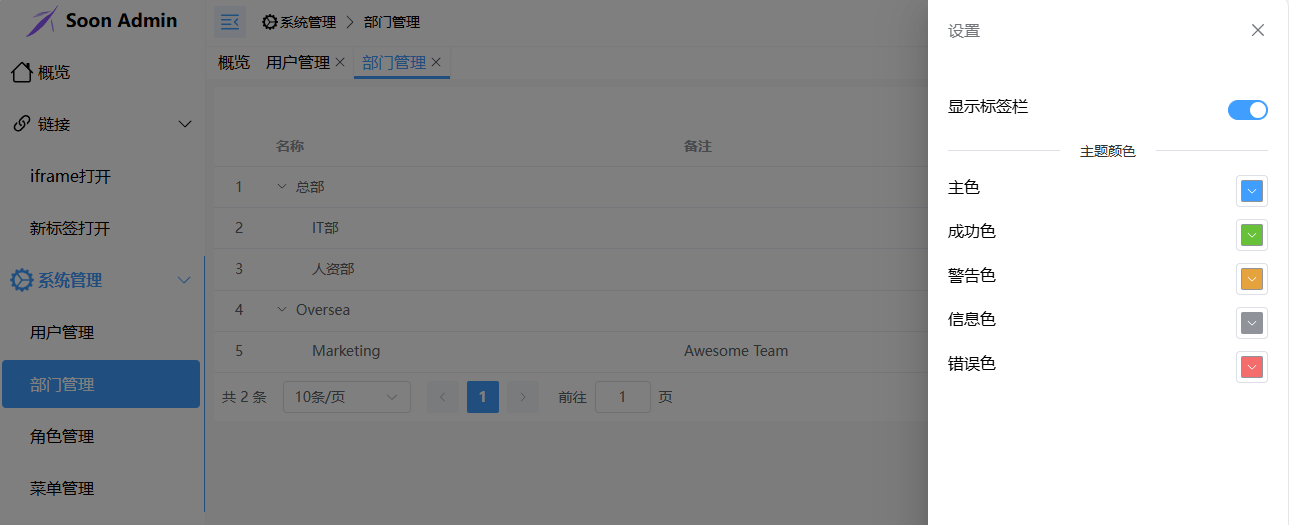Click the gear icon beside 系统管理 in sidebar
1289x525 pixels.
[21, 280]
